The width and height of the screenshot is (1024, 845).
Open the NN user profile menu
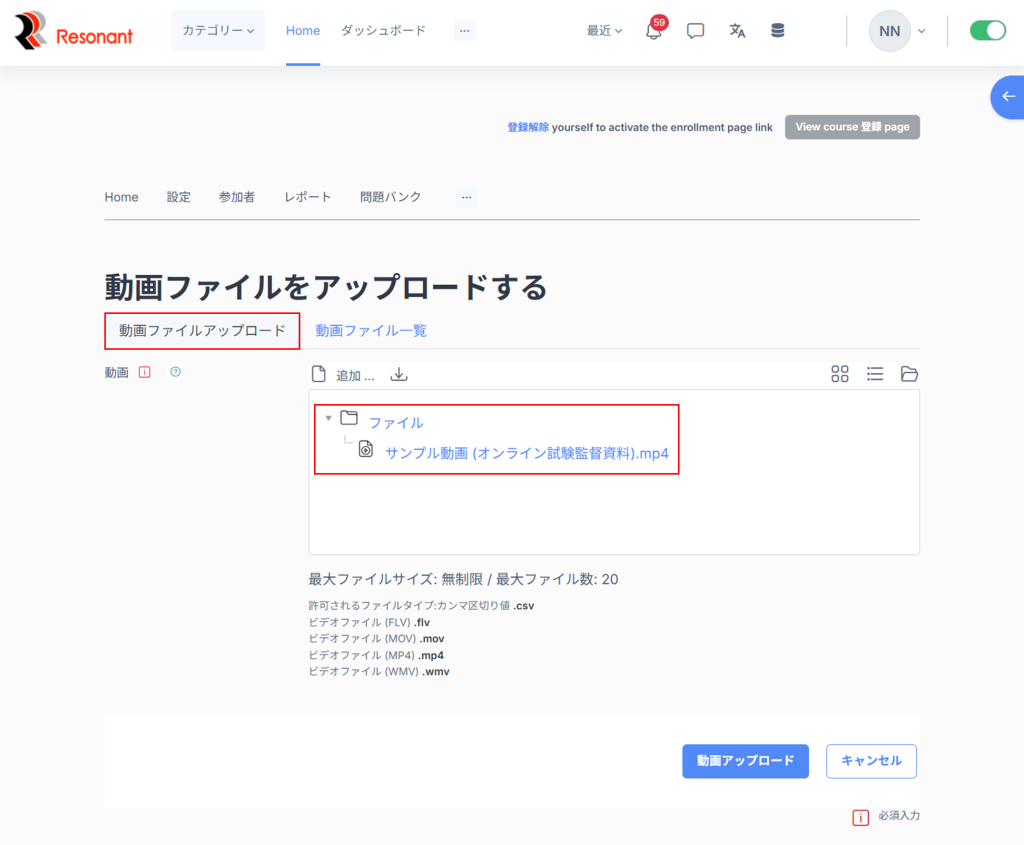(x=896, y=31)
